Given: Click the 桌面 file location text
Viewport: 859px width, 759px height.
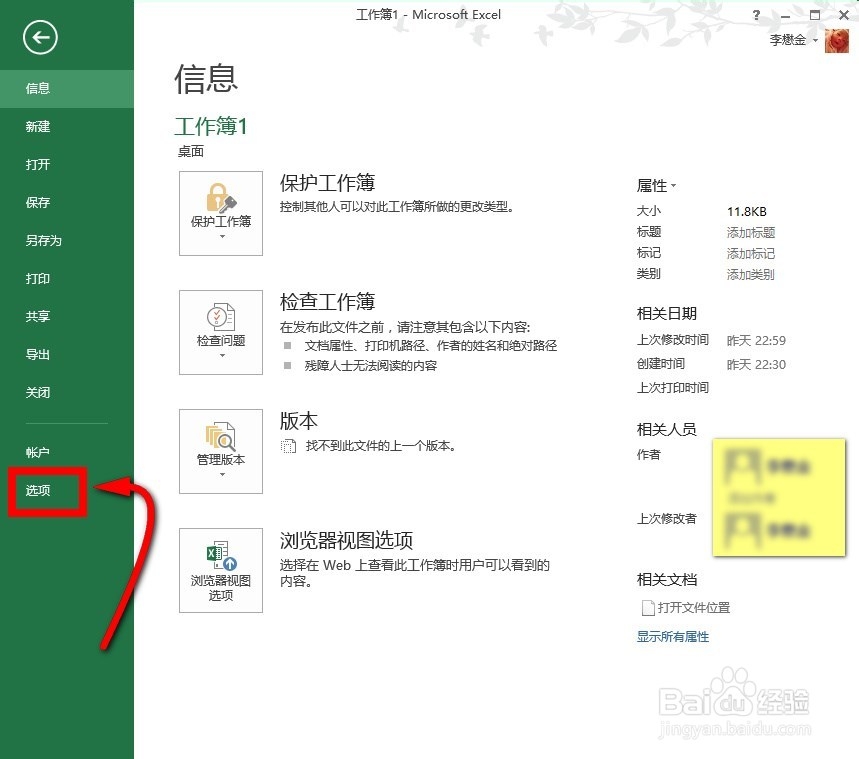Looking at the screenshot, I should point(191,151).
